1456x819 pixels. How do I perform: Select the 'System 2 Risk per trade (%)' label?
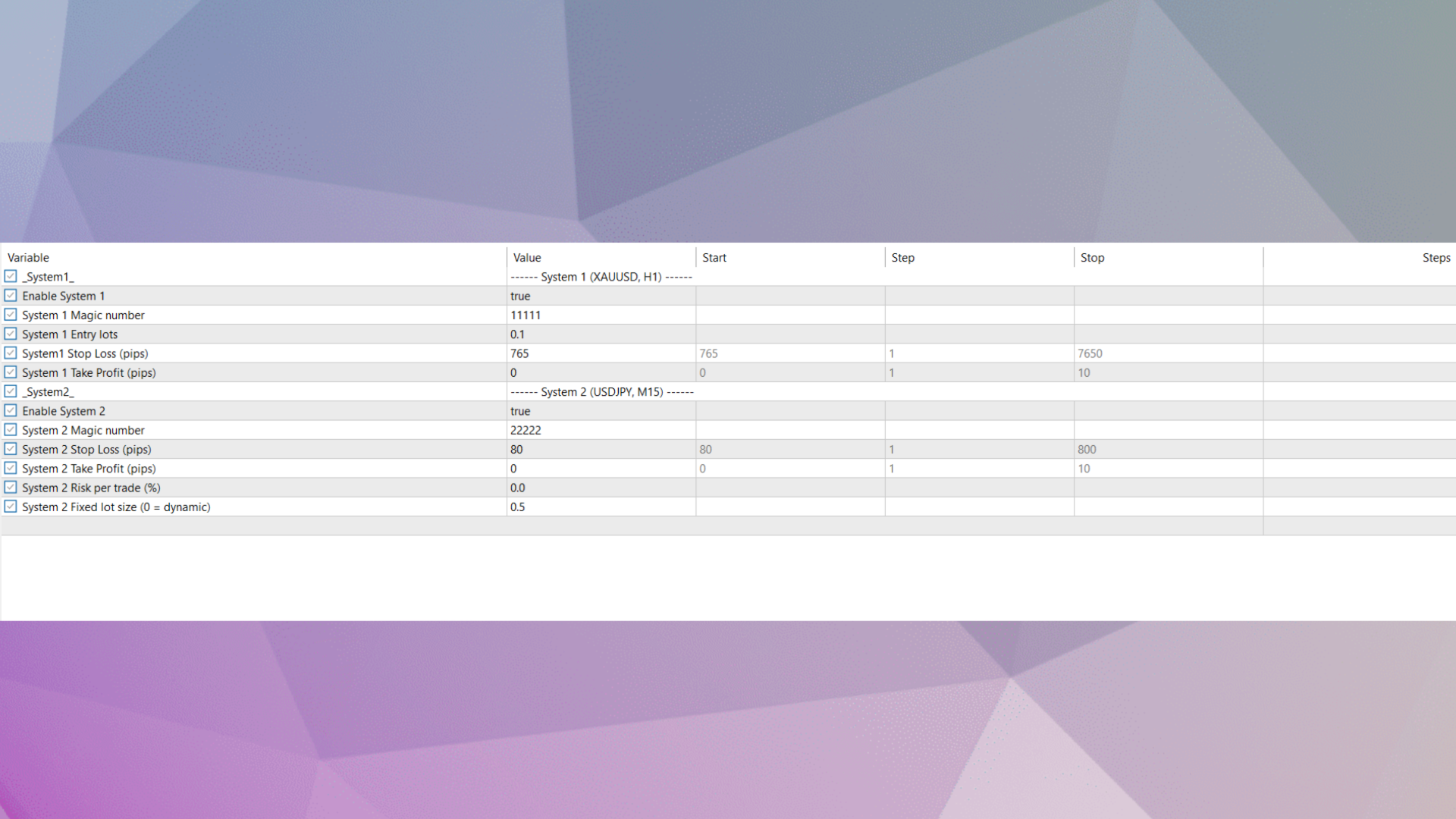click(91, 488)
